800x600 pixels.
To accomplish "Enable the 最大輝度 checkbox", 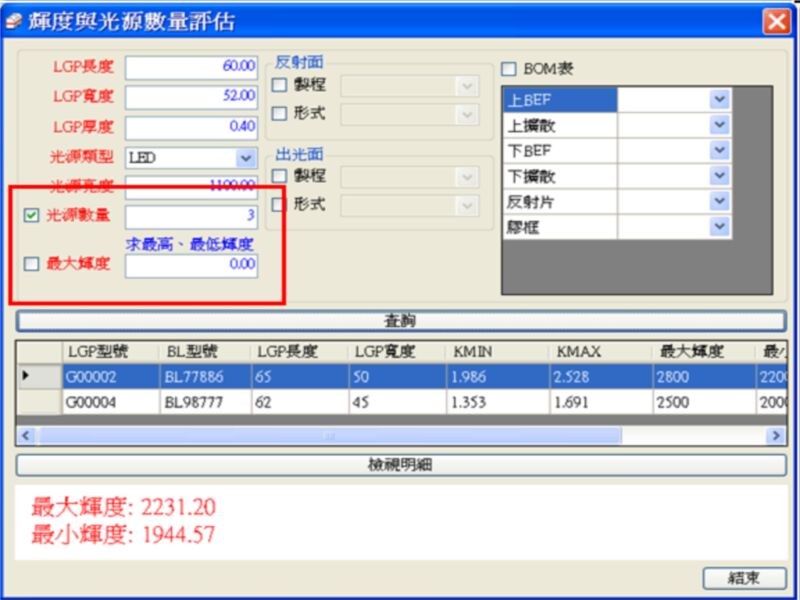I will pyautogui.click(x=31, y=264).
